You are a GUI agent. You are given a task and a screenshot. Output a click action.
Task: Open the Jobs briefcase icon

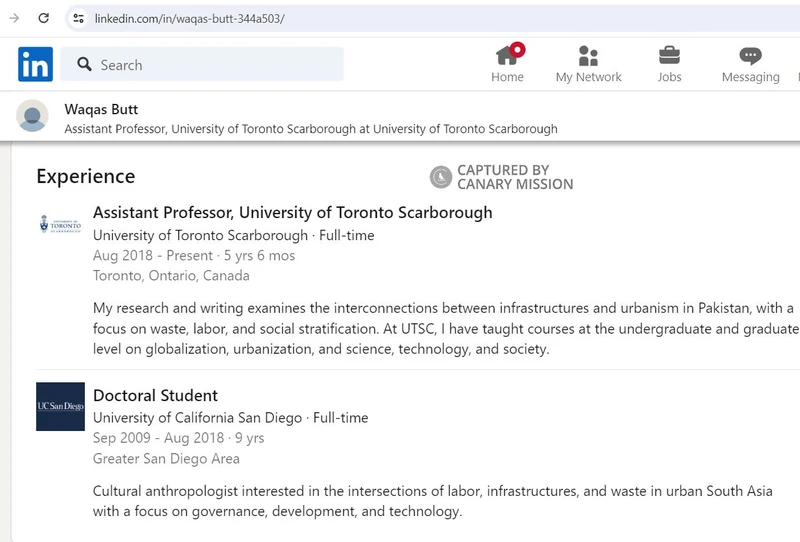tap(669, 57)
